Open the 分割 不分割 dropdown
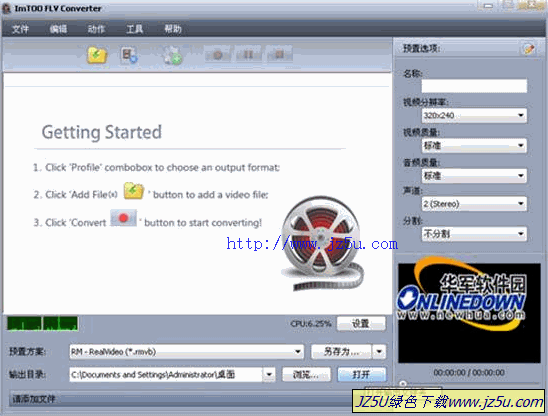Image resolution: width=548 pixels, height=416 pixels. point(474,234)
